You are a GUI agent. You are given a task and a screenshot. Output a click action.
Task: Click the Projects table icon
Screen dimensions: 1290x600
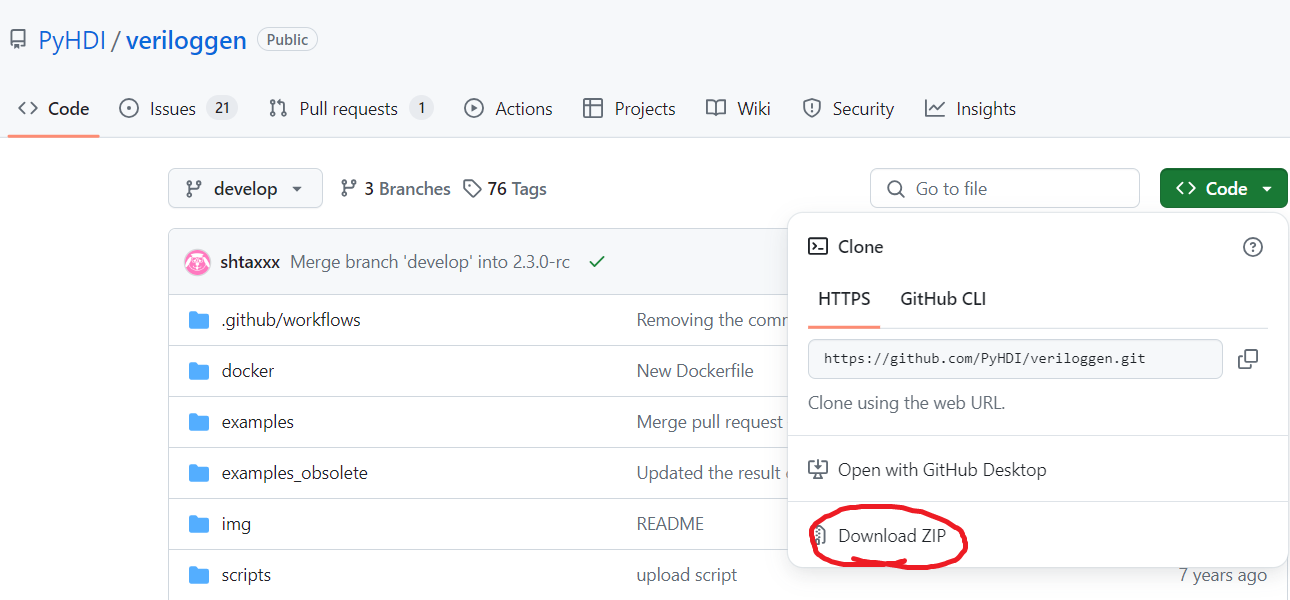(x=593, y=109)
